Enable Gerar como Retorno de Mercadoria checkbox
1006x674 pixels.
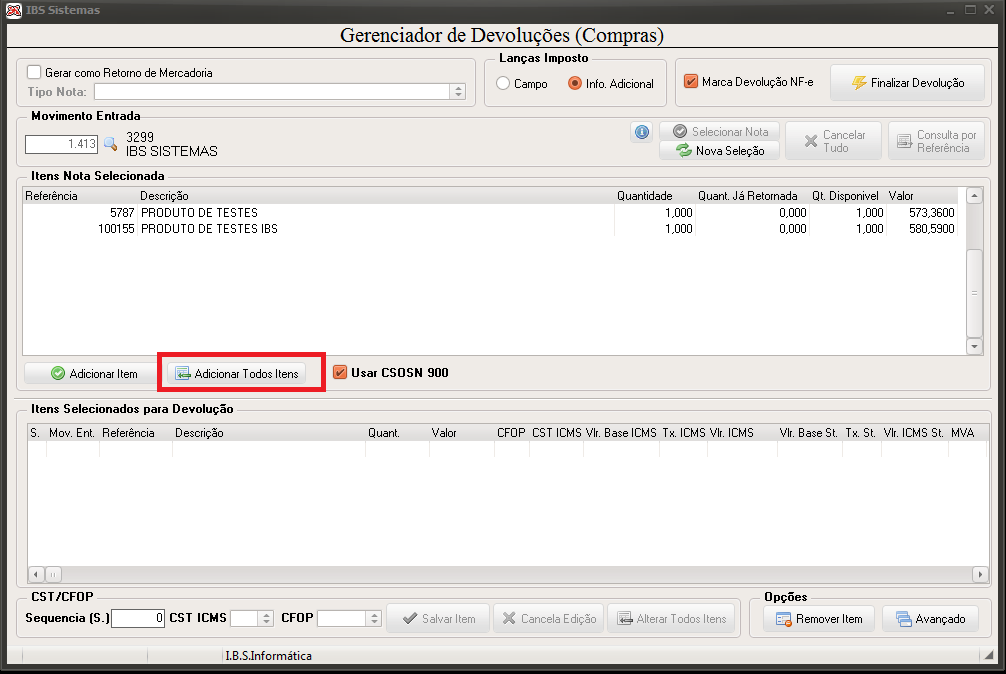pyautogui.click(x=35, y=72)
